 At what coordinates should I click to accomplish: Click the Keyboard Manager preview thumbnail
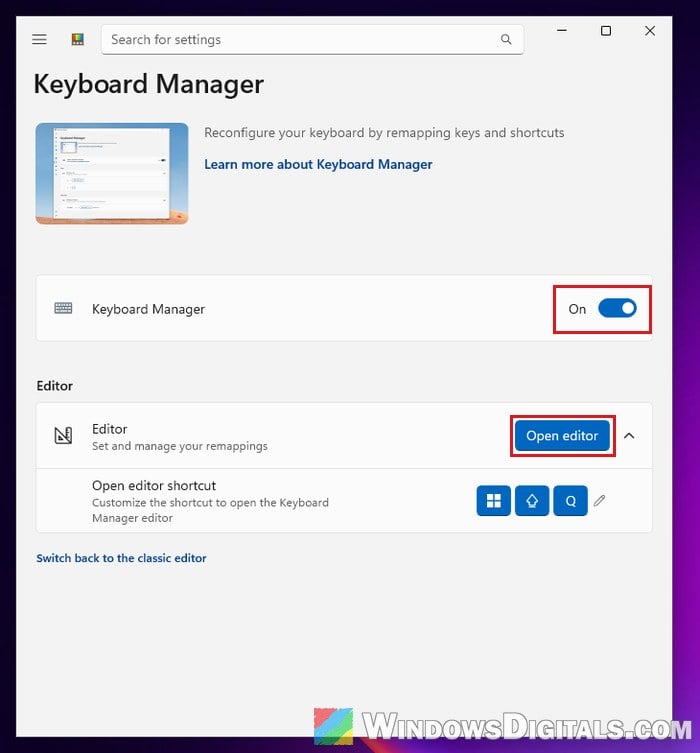pos(112,173)
